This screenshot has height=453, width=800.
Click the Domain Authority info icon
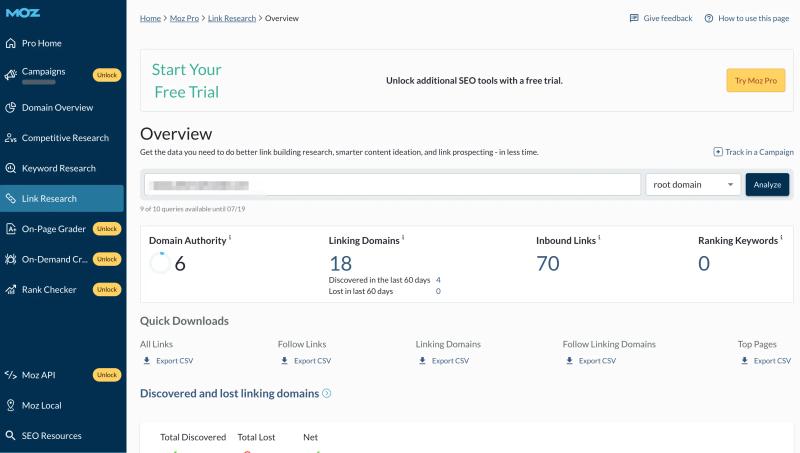pos(230,237)
